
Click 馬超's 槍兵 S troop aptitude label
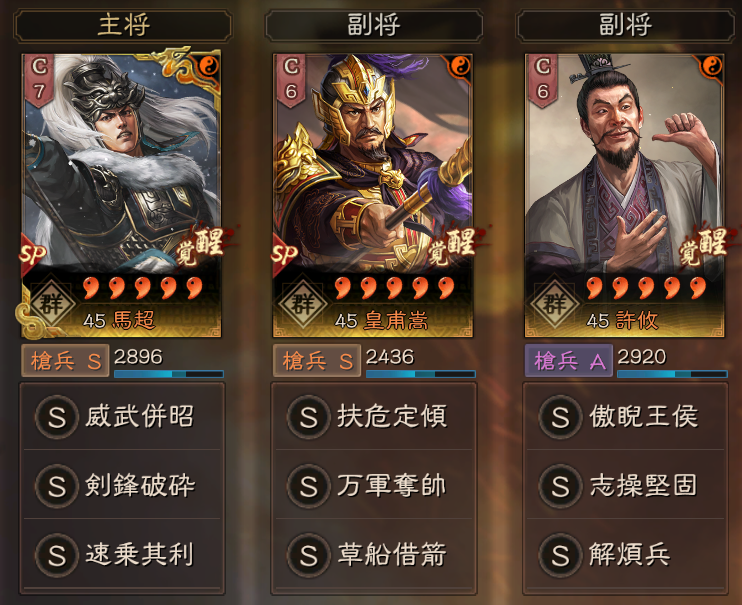[65, 361]
